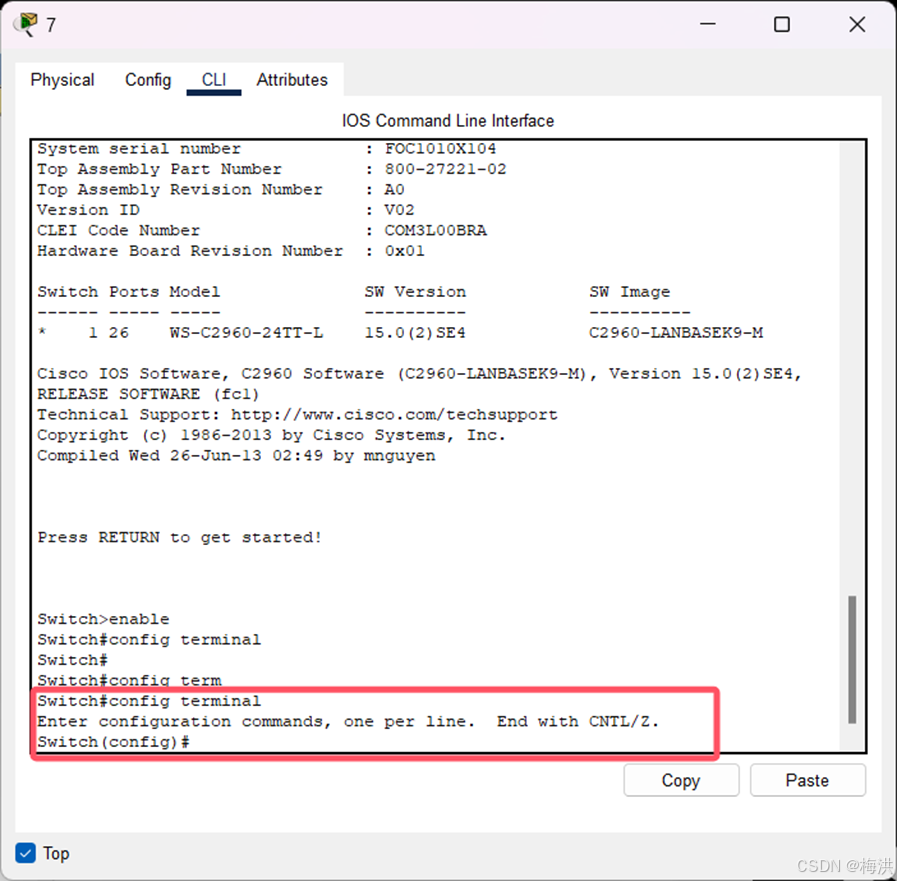Minimize the device window
The width and height of the screenshot is (897, 881).
coord(708,24)
